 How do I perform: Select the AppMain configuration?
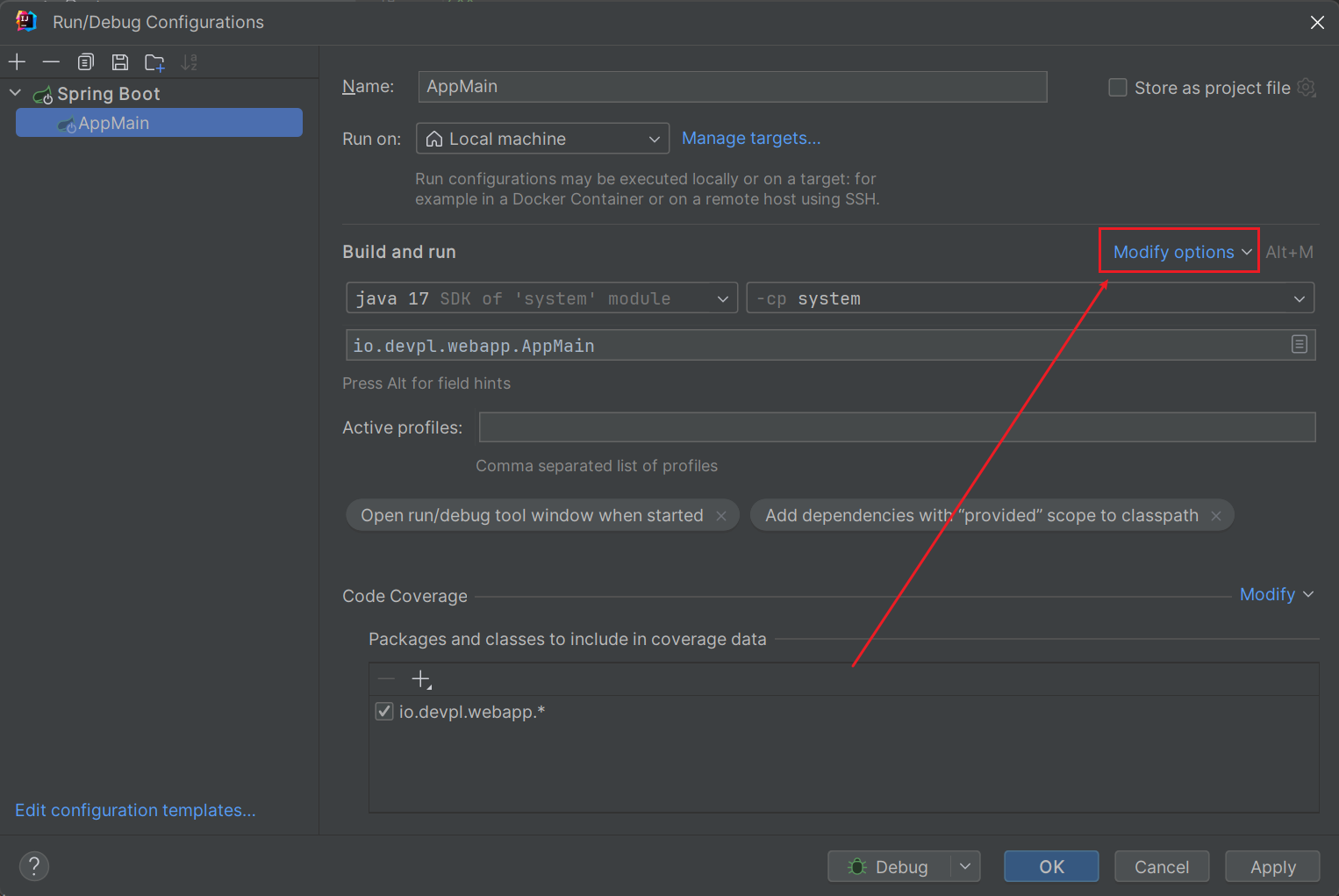point(159,123)
